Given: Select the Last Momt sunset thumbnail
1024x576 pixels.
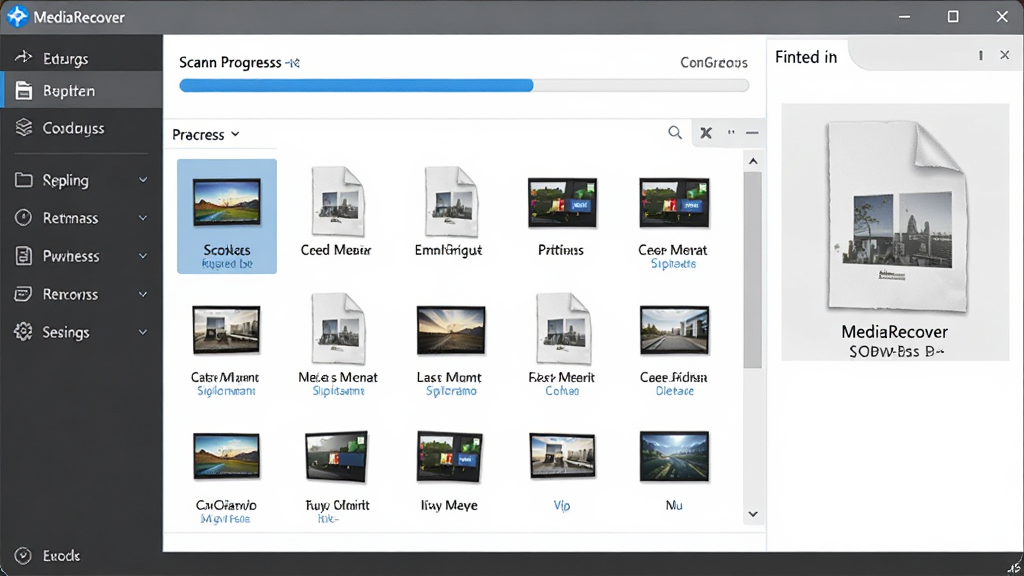Looking at the screenshot, I should coord(451,330).
